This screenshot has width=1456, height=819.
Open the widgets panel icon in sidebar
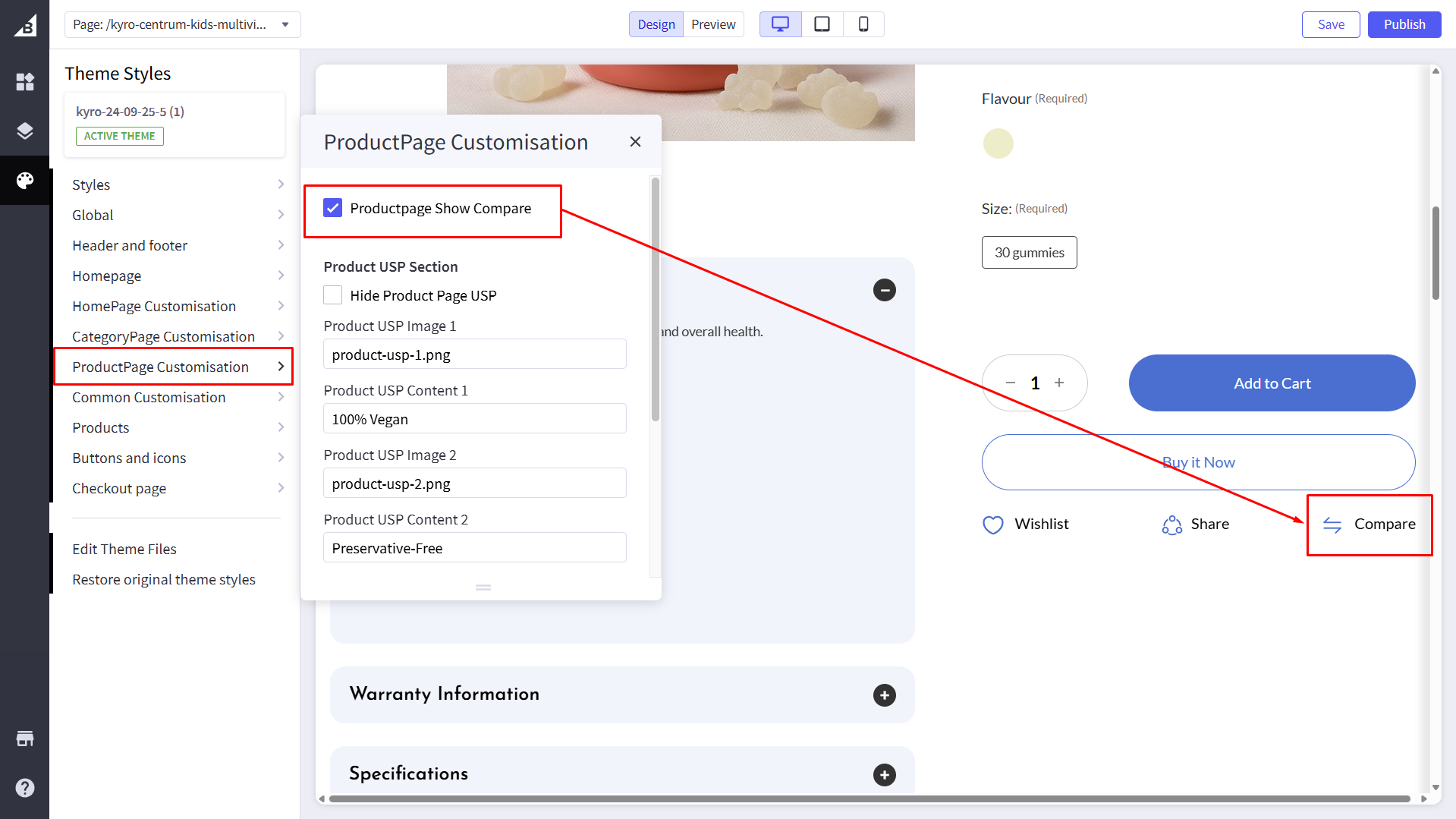(x=25, y=82)
